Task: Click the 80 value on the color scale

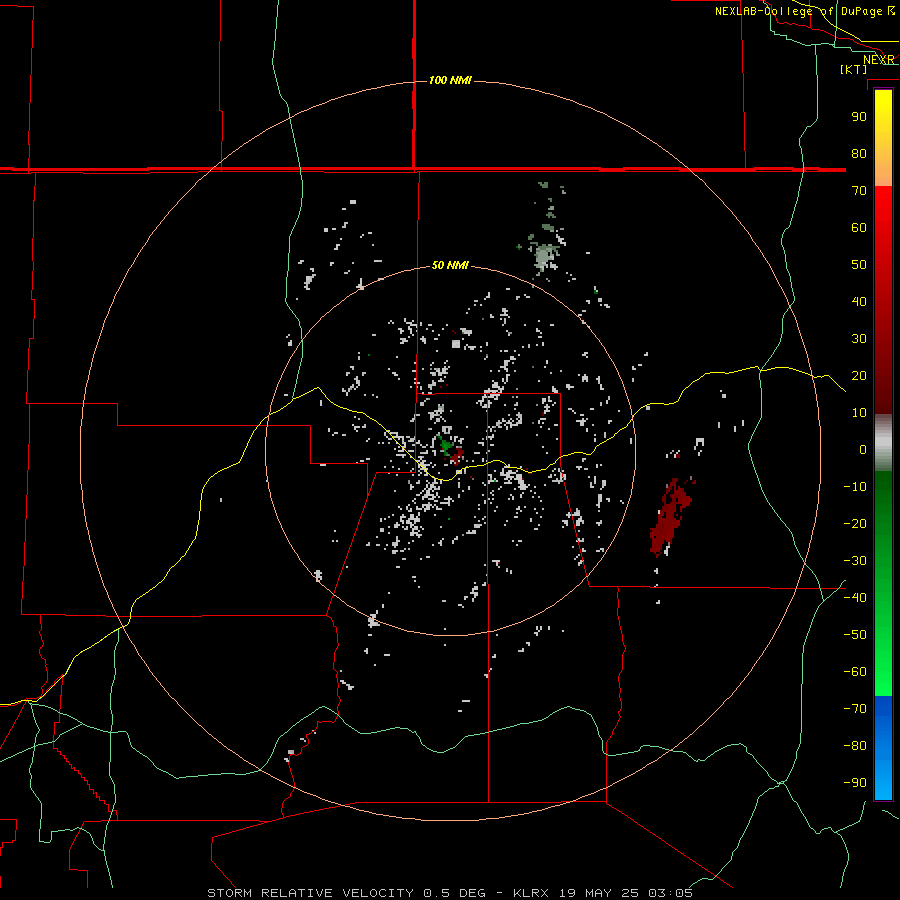Action: click(x=859, y=154)
